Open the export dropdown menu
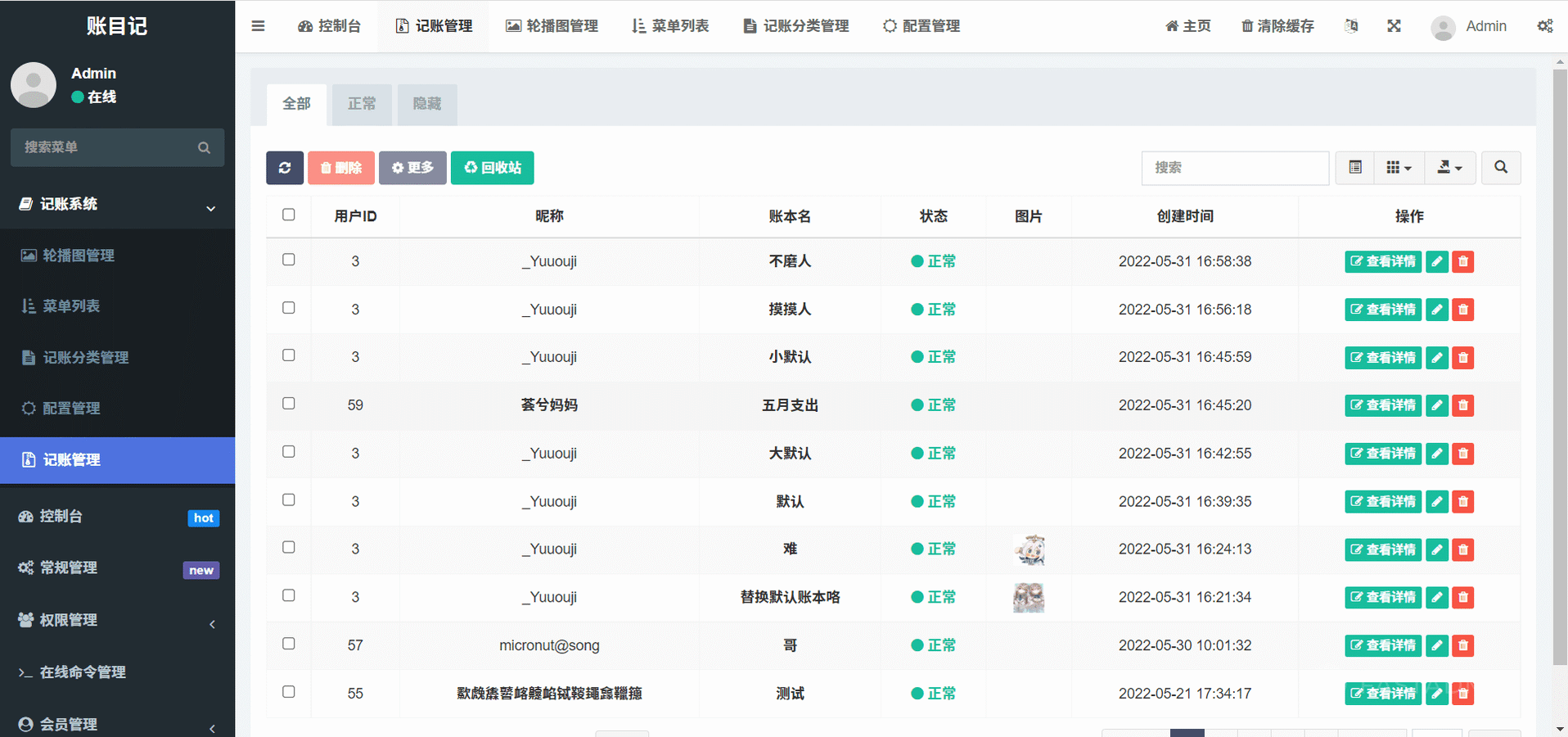Viewport: 1568px width, 737px height. (1449, 168)
